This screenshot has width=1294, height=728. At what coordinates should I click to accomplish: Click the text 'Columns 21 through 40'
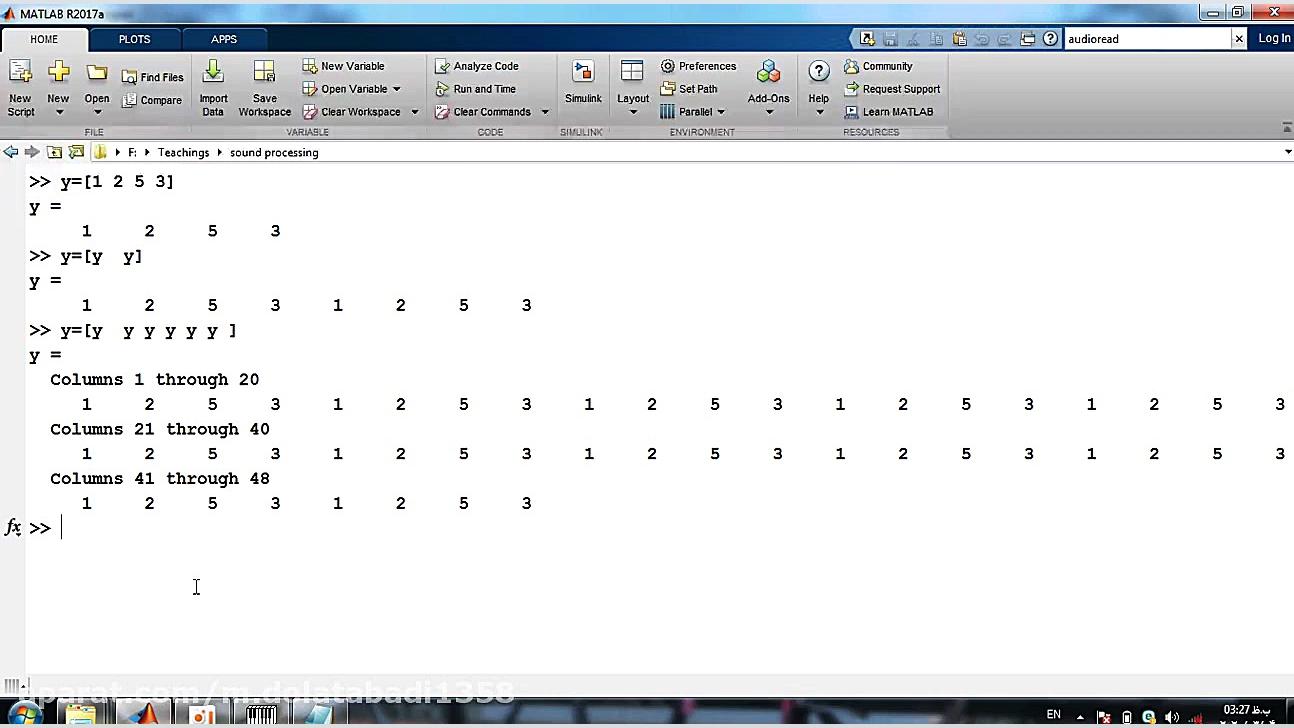pos(160,429)
